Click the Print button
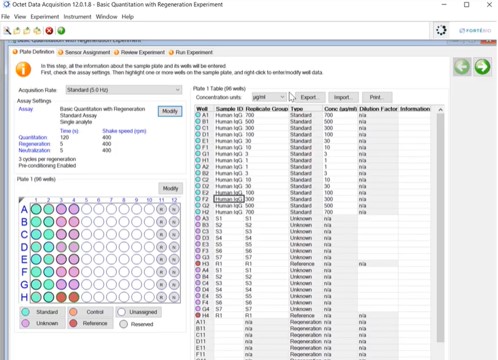498x360 pixels. click(x=377, y=97)
